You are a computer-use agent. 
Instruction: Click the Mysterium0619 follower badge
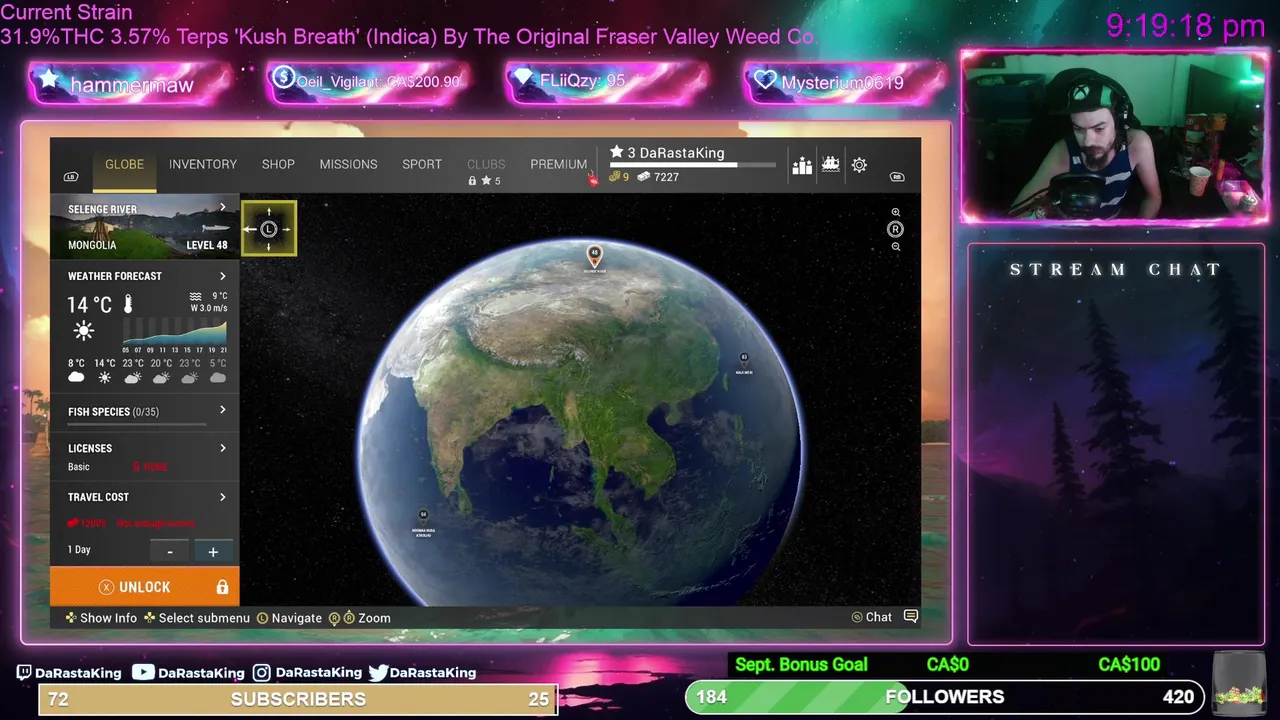(842, 83)
